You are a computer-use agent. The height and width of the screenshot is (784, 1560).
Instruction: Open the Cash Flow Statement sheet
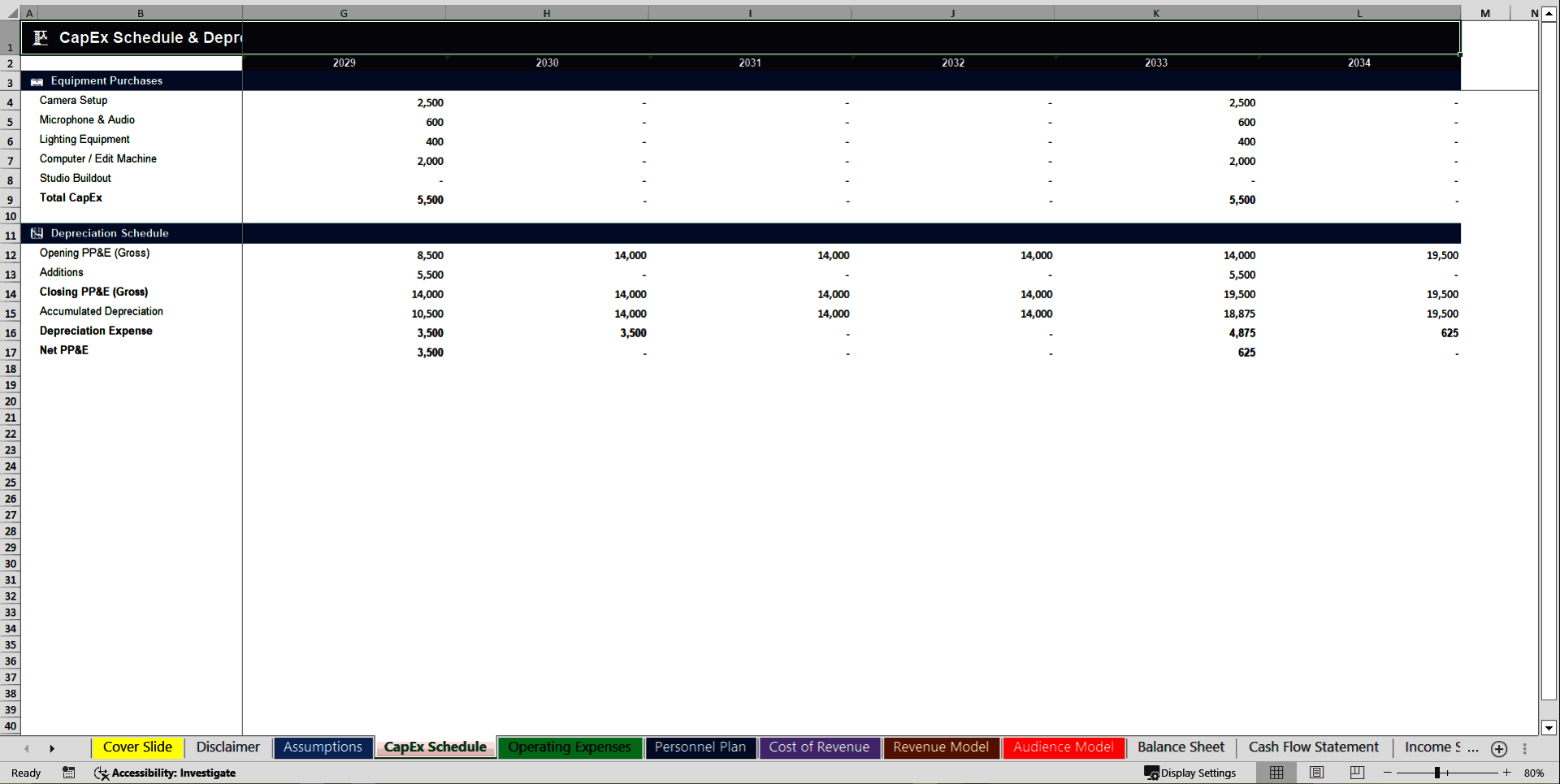[x=1313, y=747]
